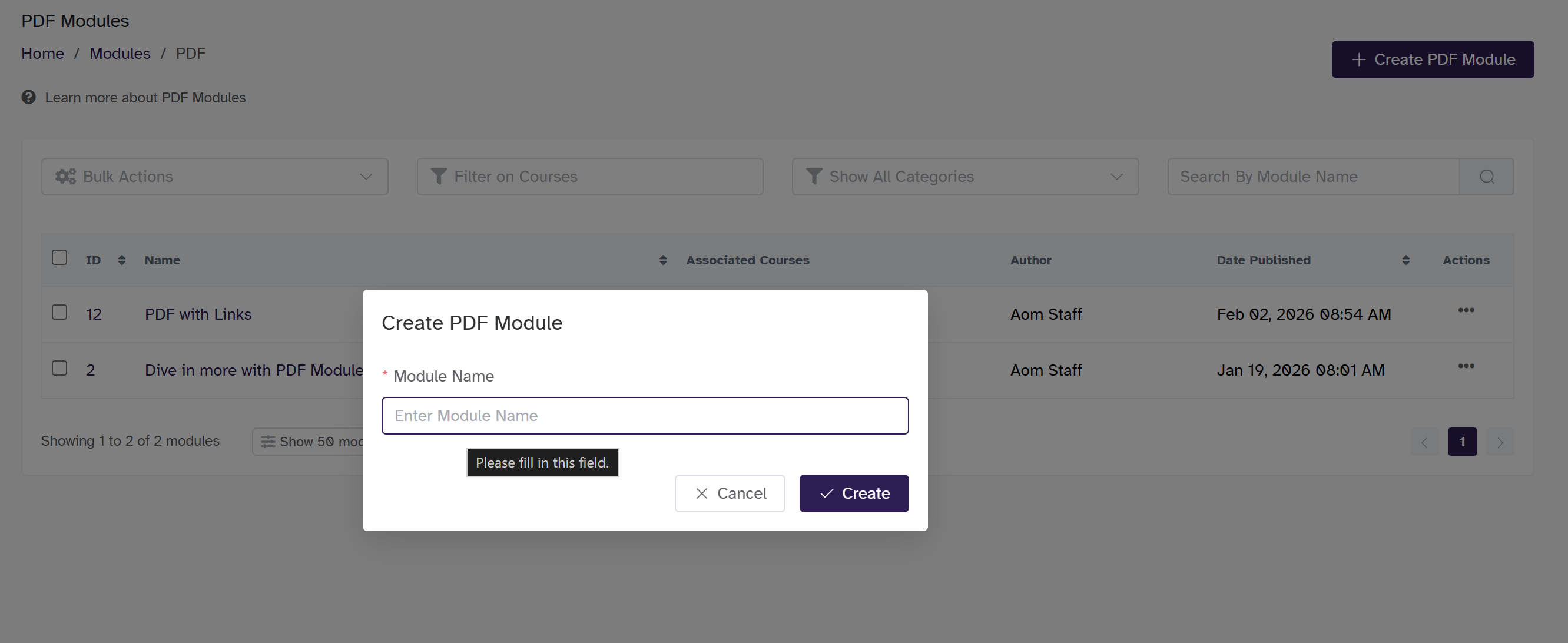Open the Filter on Courses selector
The height and width of the screenshot is (643, 1568).
tap(589, 177)
